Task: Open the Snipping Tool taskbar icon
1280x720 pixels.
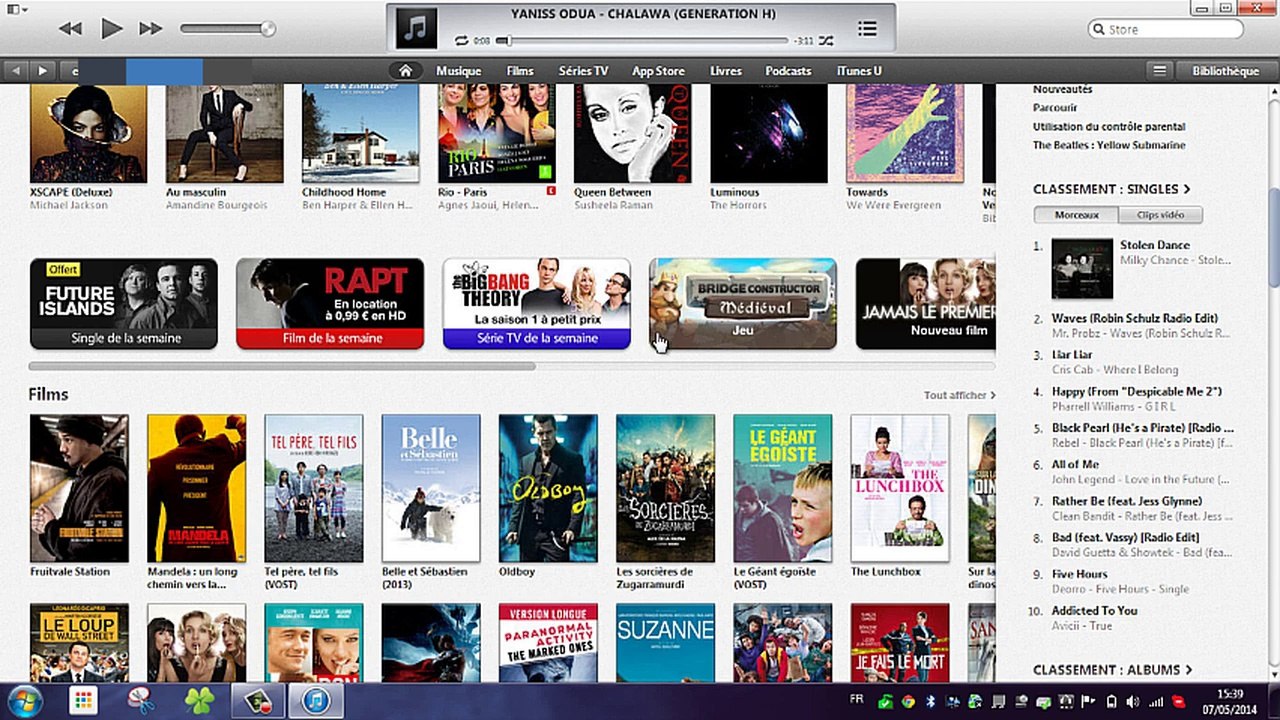Action: click(x=143, y=701)
